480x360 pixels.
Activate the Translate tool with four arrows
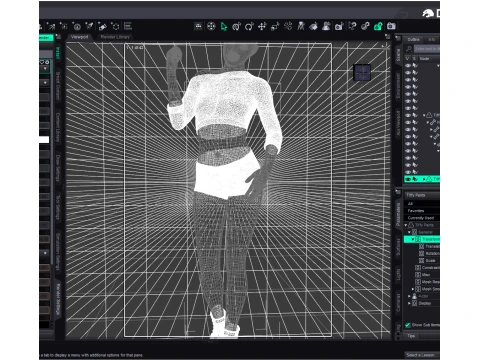pyautogui.click(x=262, y=26)
